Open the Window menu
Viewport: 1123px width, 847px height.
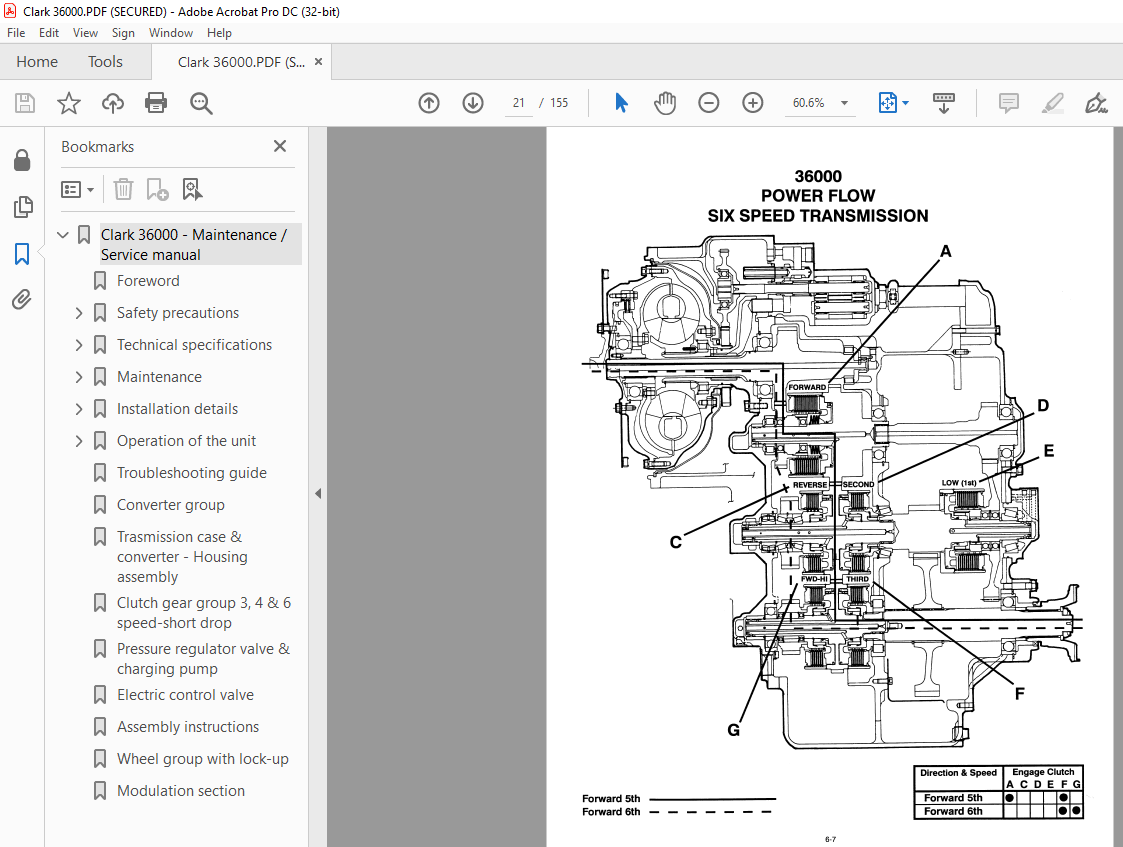pyautogui.click(x=170, y=33)
